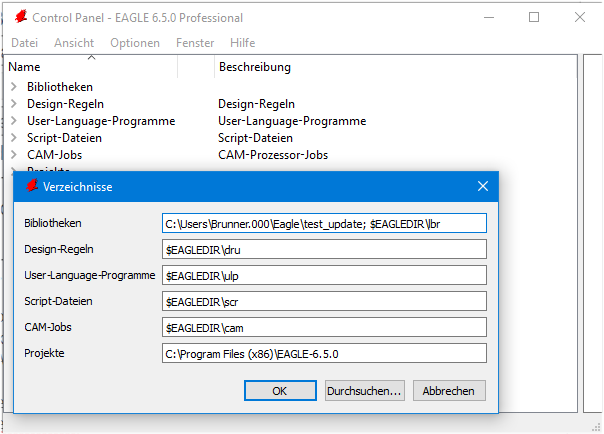The image size is (604, 434).
Task: Click the Durchsuchen... button
Action: point(364,391)
